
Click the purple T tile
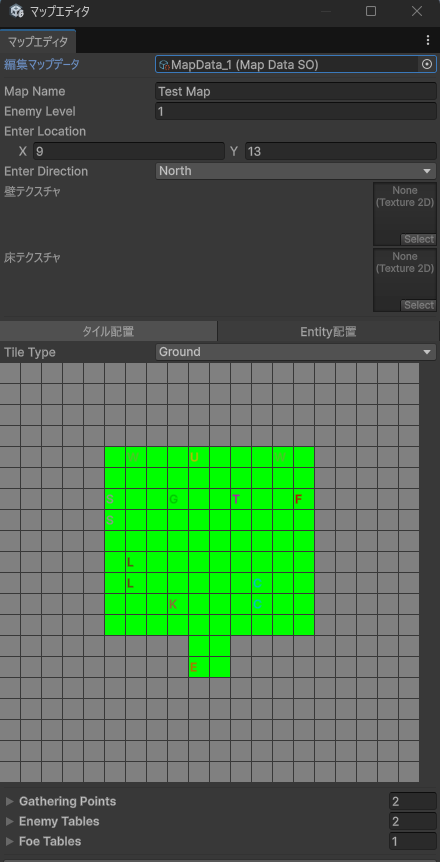[240, 499]
